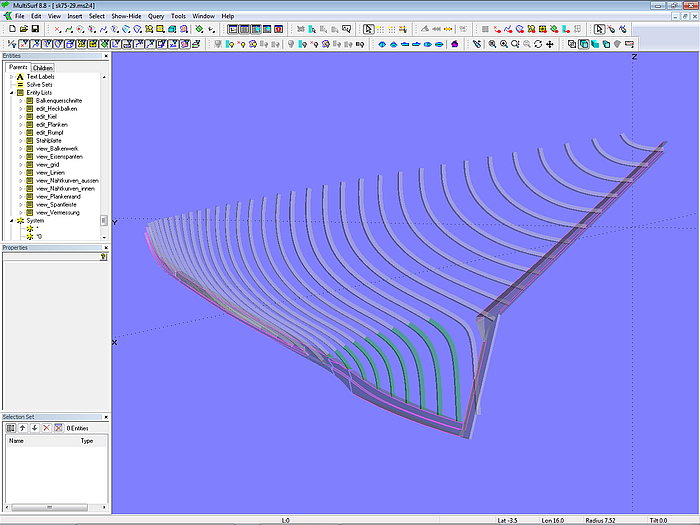Activate the arrow Select mode tool

click(368, 30)
